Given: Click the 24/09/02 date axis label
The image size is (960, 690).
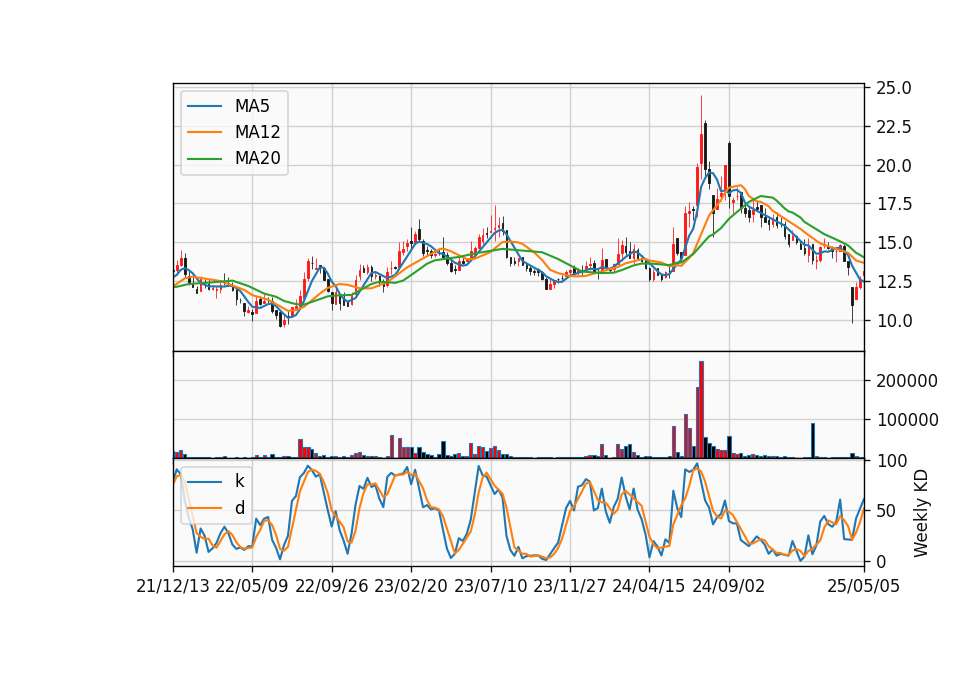Looking at the screenshot, I should point(729,586).
